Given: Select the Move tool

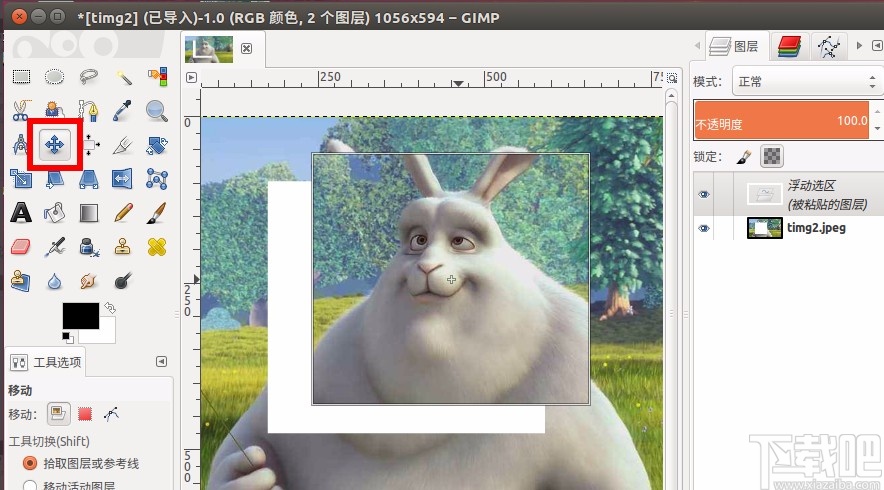Looking at the screenshot, I should click(54, 145).
